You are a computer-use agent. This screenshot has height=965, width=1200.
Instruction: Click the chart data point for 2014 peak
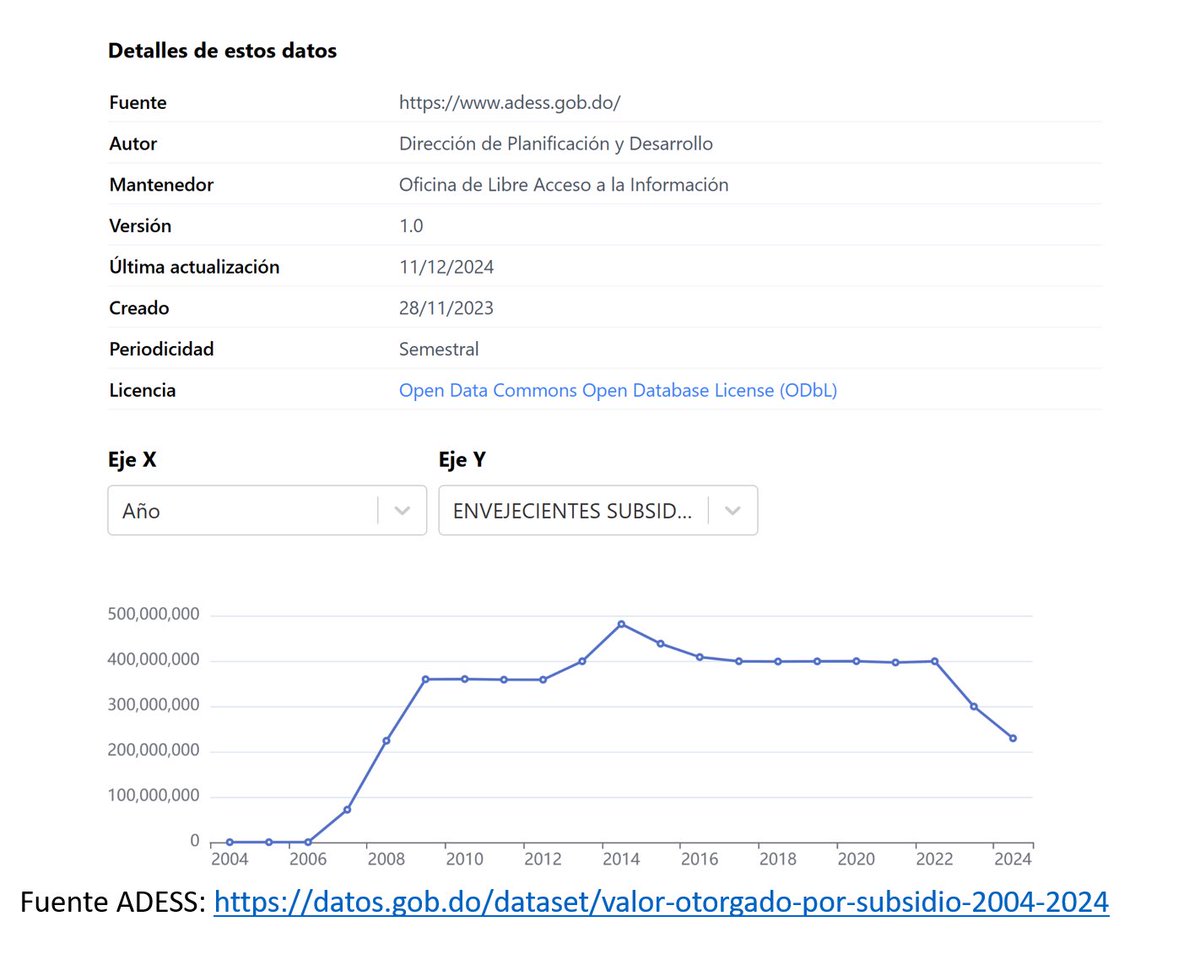tap(621, 624)
